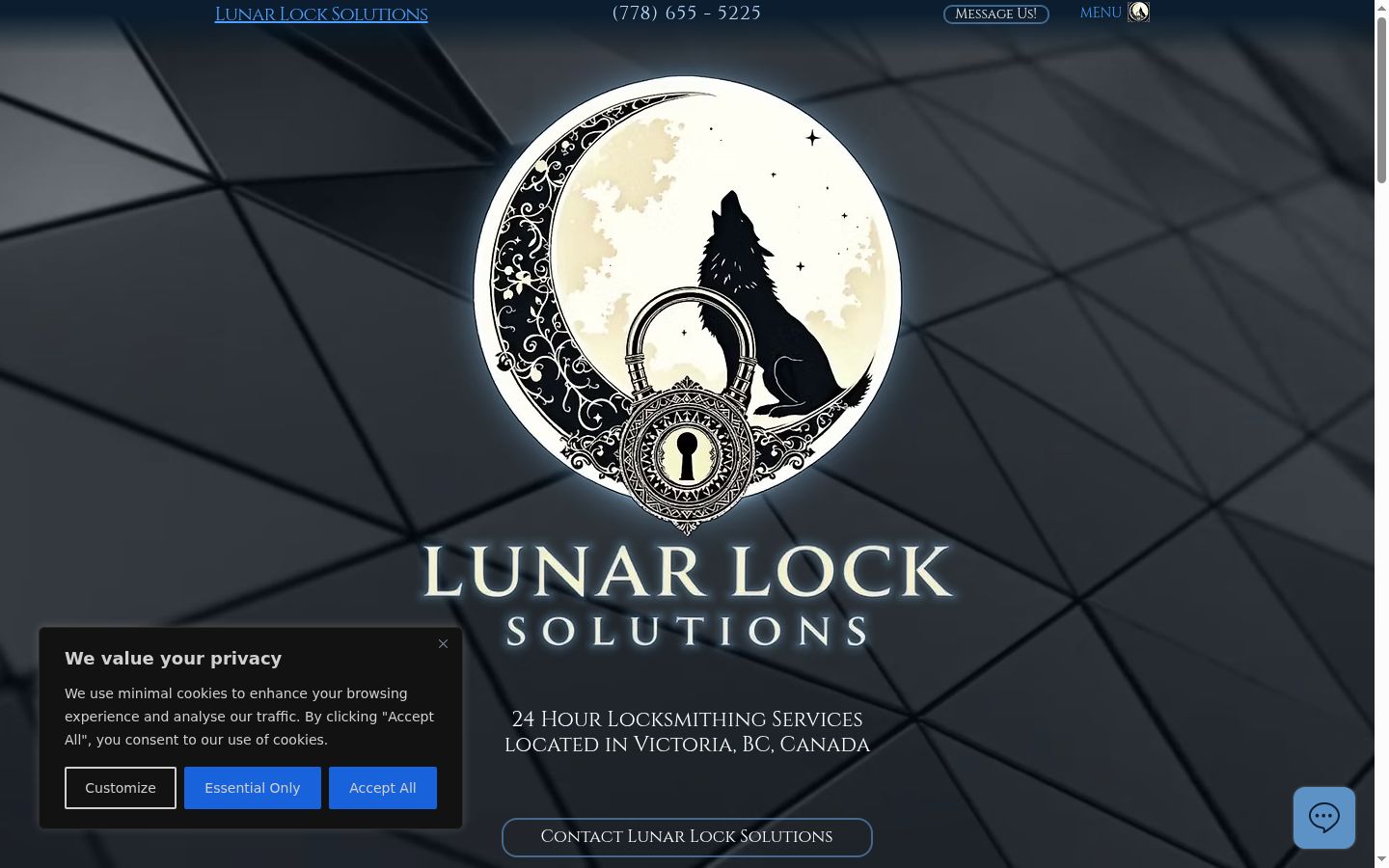Open the Lunar Lock Solutions header link
The width and height of the screenshot is (1389, 868).
pos(321,14)
